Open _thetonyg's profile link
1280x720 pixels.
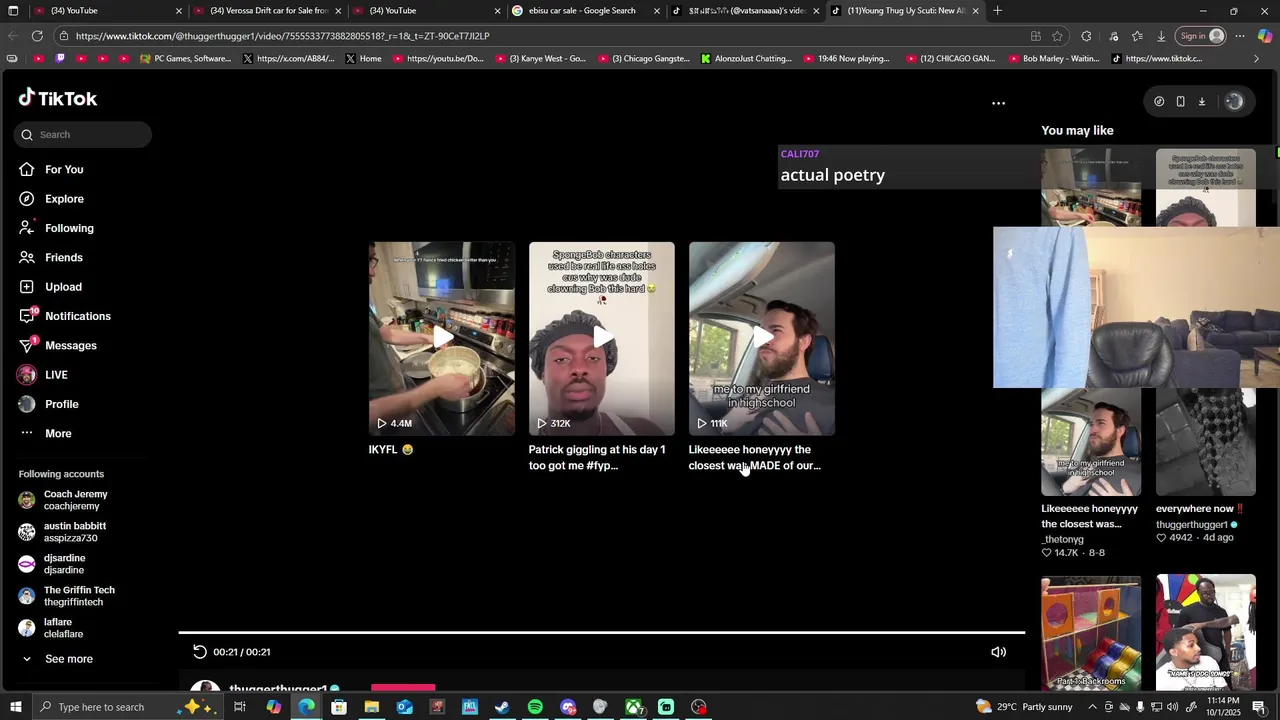click(x=1063, y=539)
